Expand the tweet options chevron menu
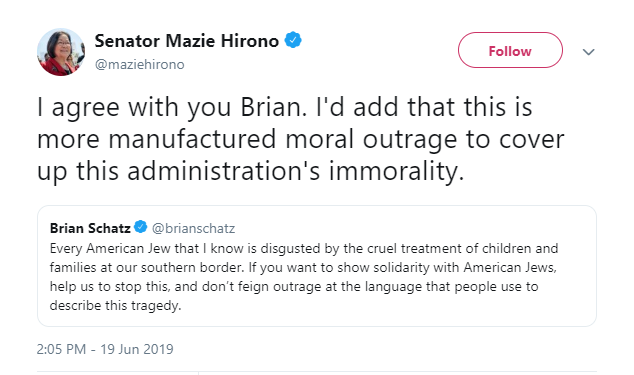Screen dimensions: 634x375 pyautogui.click(x=588, y=52)
